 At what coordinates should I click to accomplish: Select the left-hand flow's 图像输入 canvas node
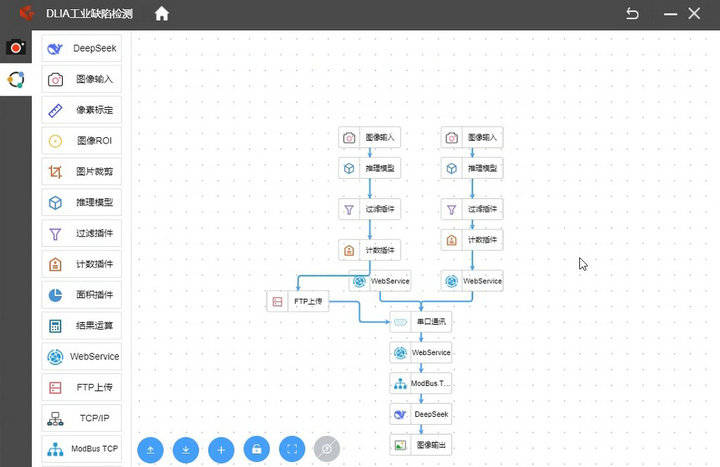coord(370,137)
